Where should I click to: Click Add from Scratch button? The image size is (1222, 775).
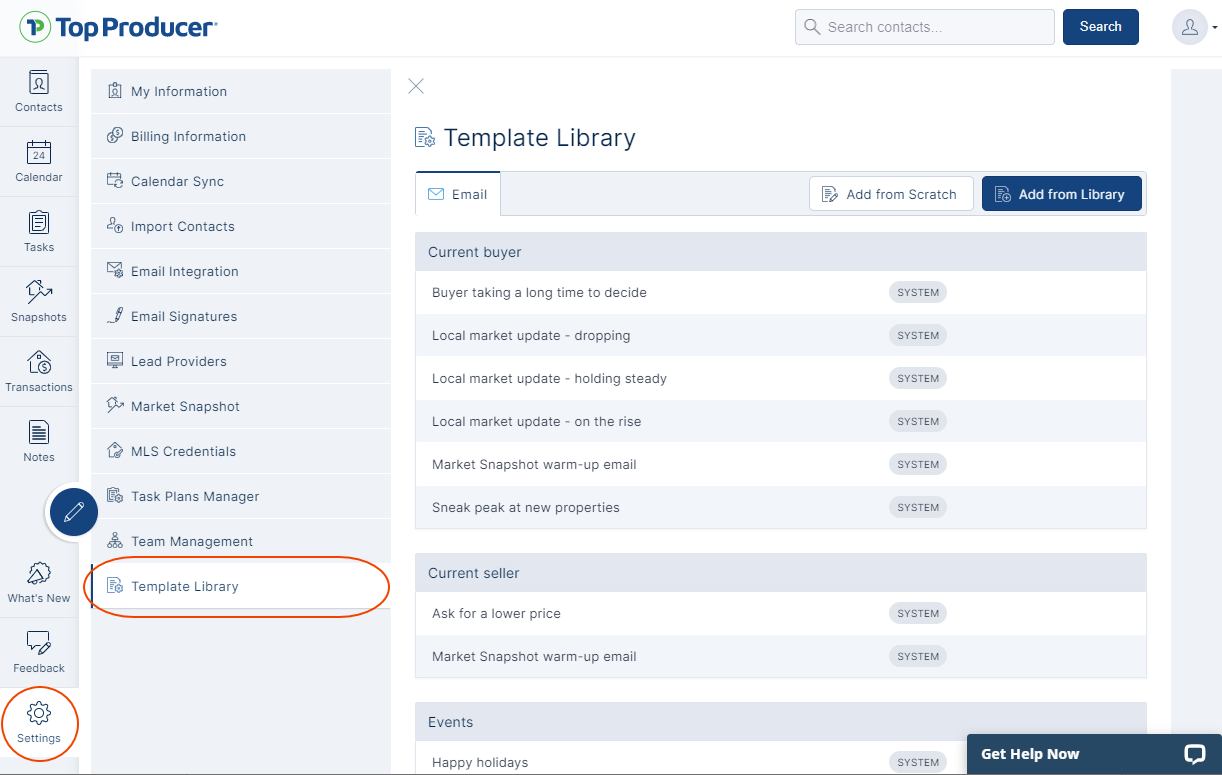[x=891, y=194]
